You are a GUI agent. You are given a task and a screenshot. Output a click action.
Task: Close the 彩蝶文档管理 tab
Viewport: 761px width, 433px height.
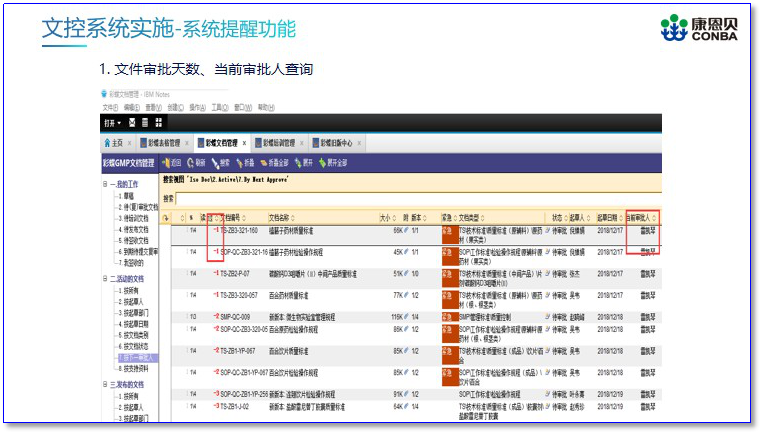point(245,143)
